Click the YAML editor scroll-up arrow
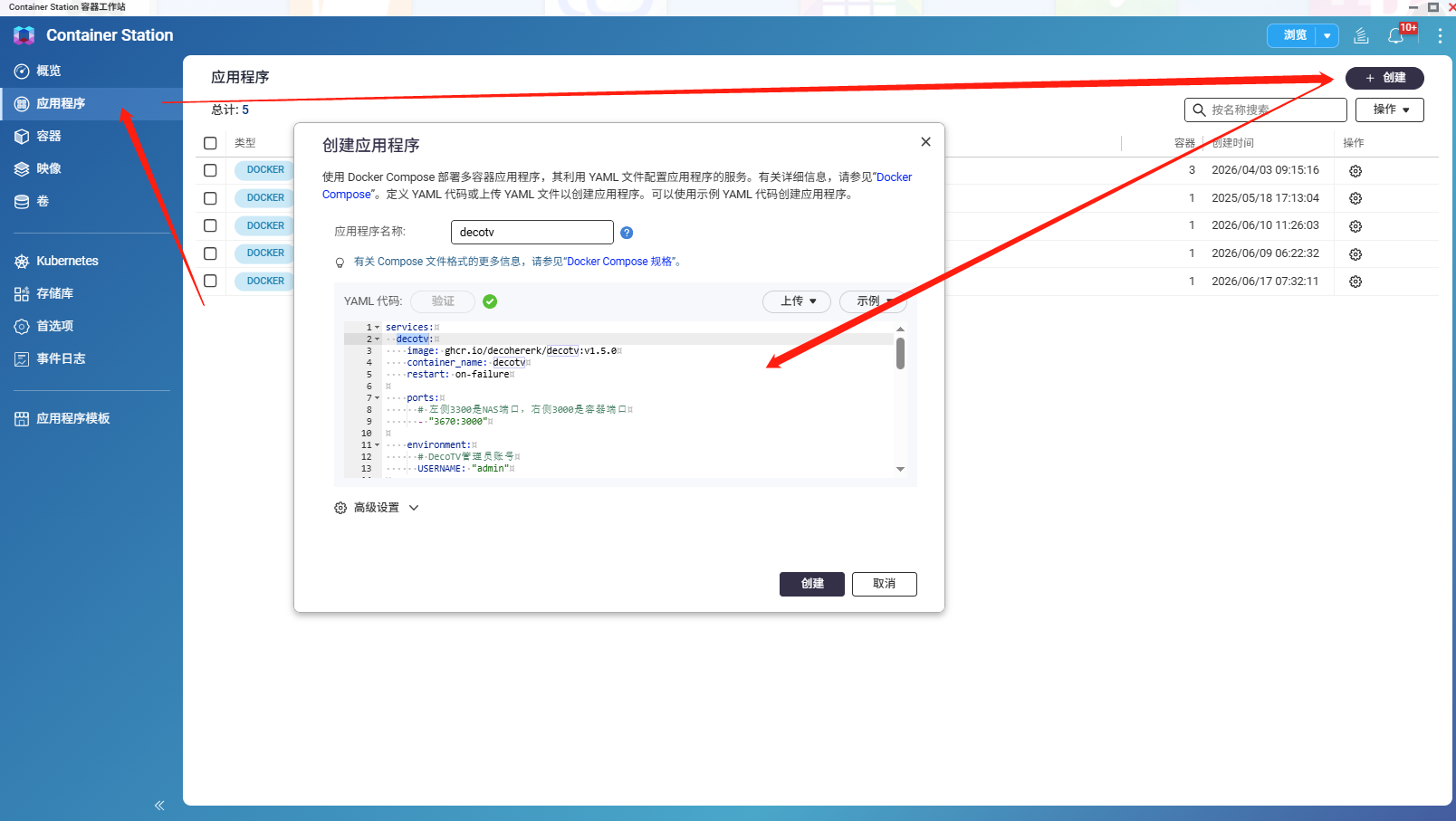1456x821 pixels. point(900,329)
